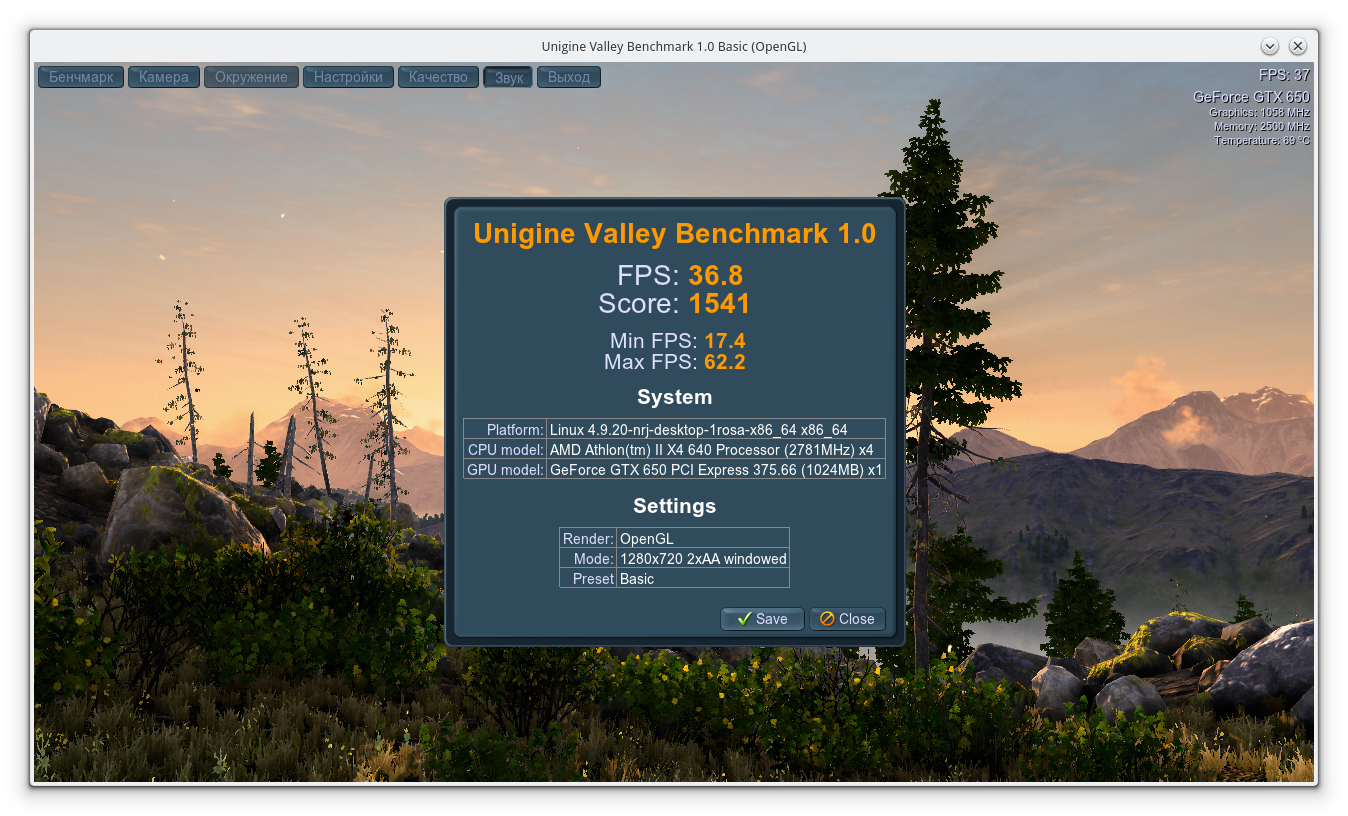Toggle the Звук sound button
The height and width of the screenshot is (816, 1348).
(x=509, y=77)
